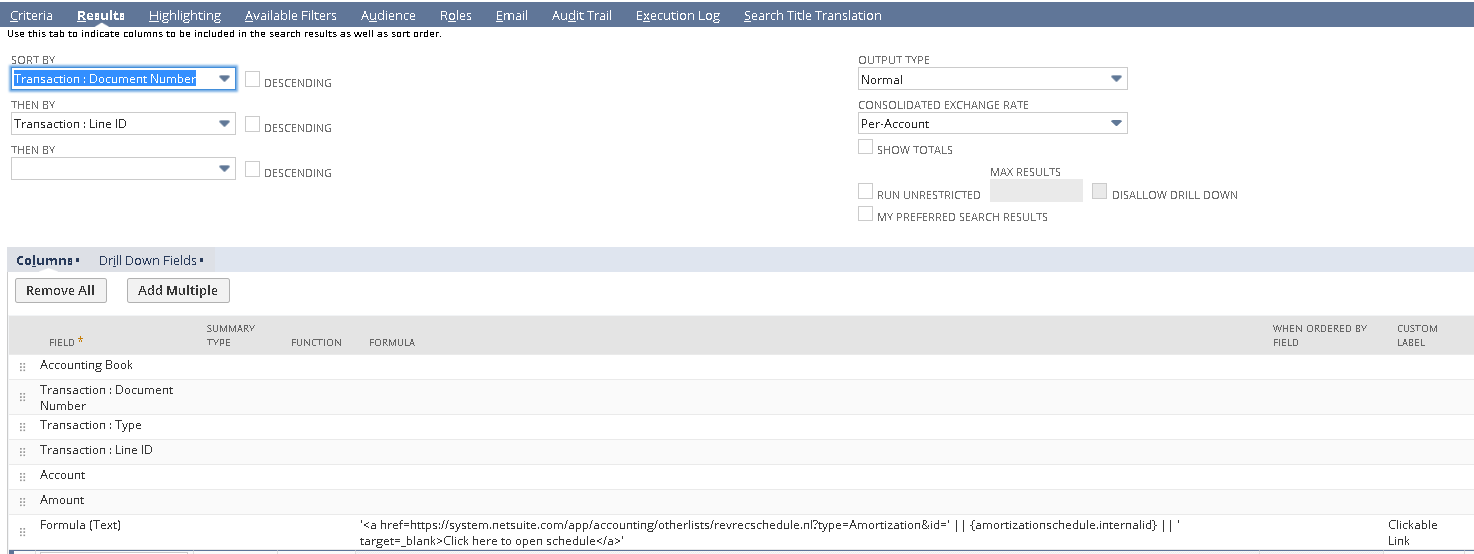Tick My Preferred Search Results checkbox

point(865,214)
